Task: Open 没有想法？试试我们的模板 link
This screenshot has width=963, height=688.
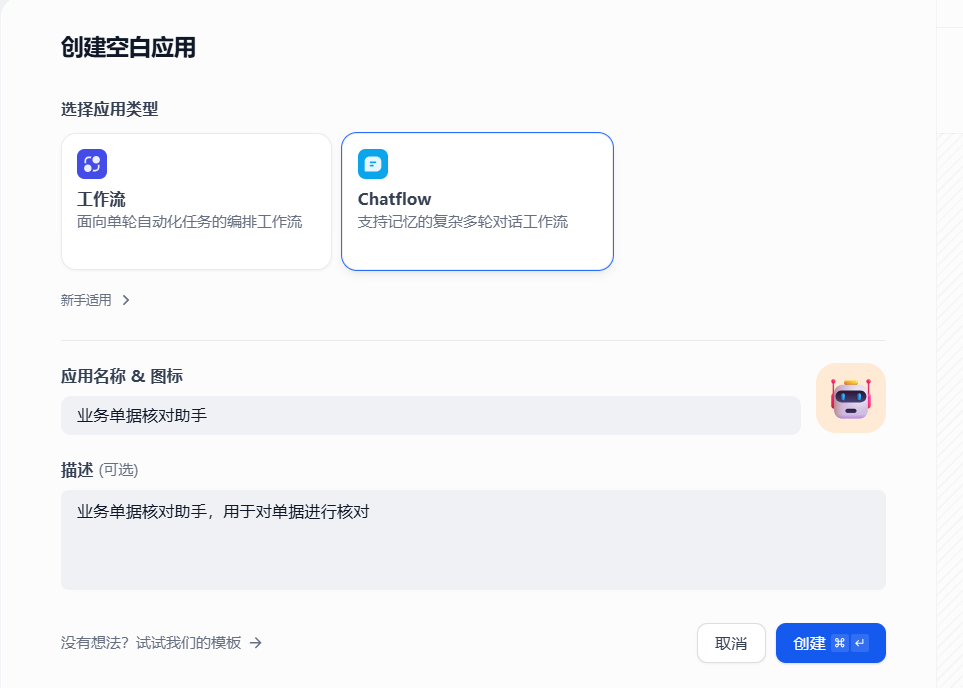Action: tap(162, 643)
